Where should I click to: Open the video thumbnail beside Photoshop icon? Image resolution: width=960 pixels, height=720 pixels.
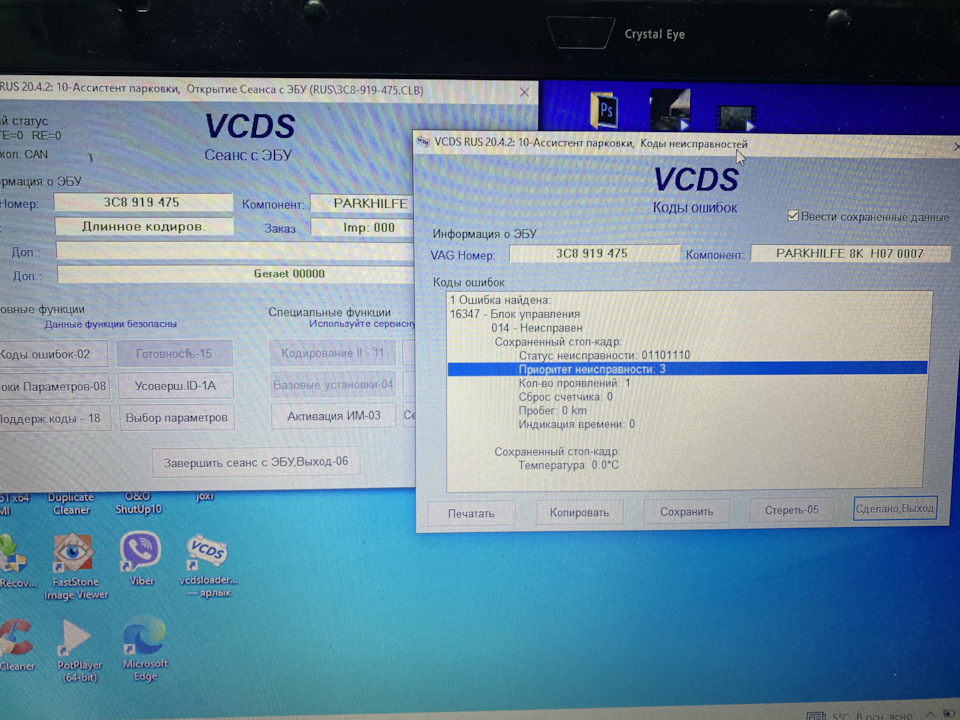pyautogui.click(x=670, y=109)
